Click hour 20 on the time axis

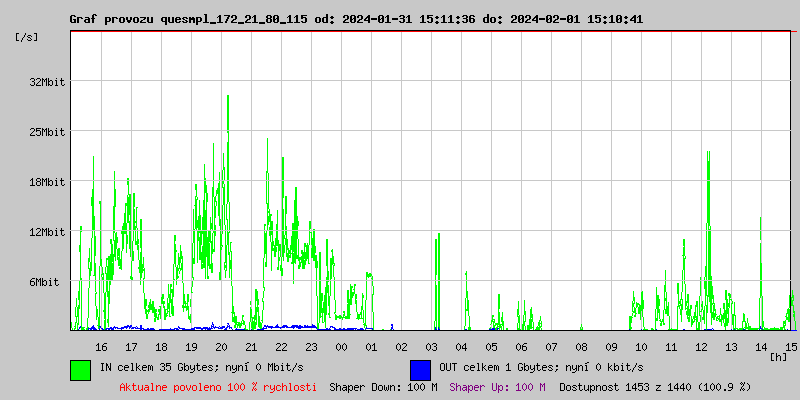(221, 346)
